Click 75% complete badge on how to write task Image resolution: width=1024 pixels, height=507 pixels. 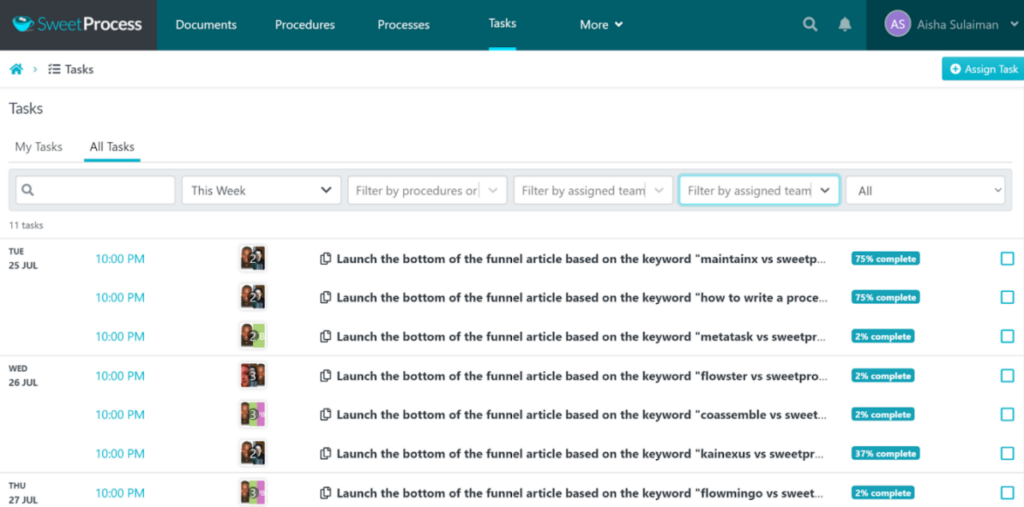(885, 297)
